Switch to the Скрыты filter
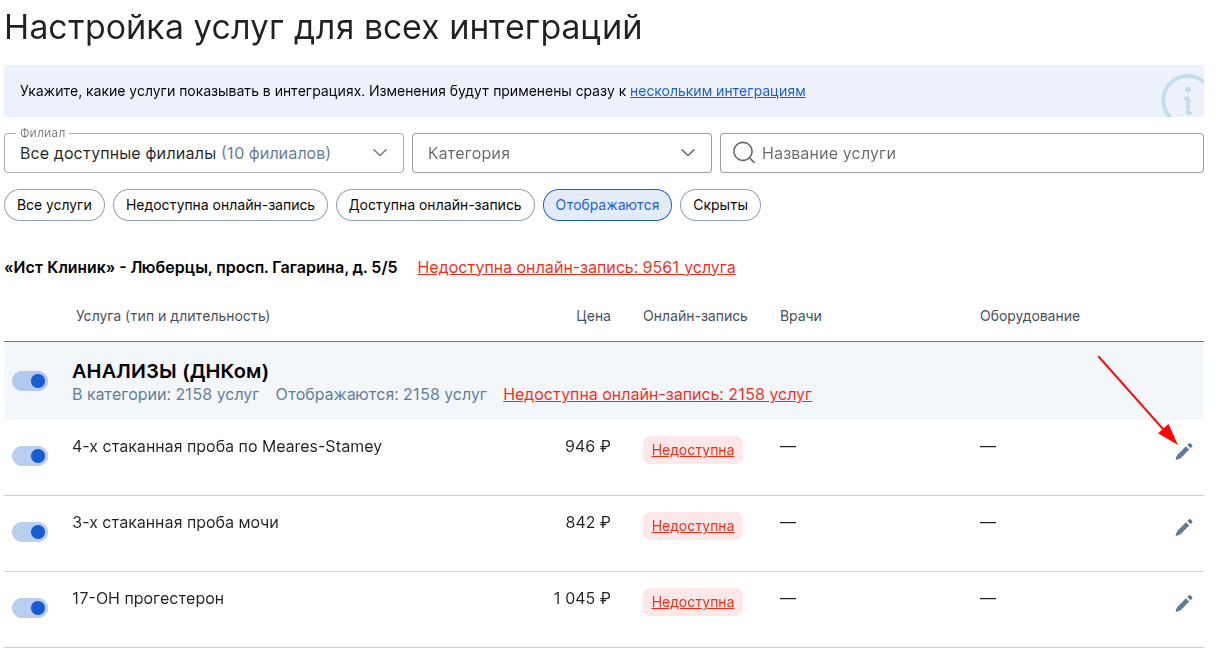 tap(720, 205)
